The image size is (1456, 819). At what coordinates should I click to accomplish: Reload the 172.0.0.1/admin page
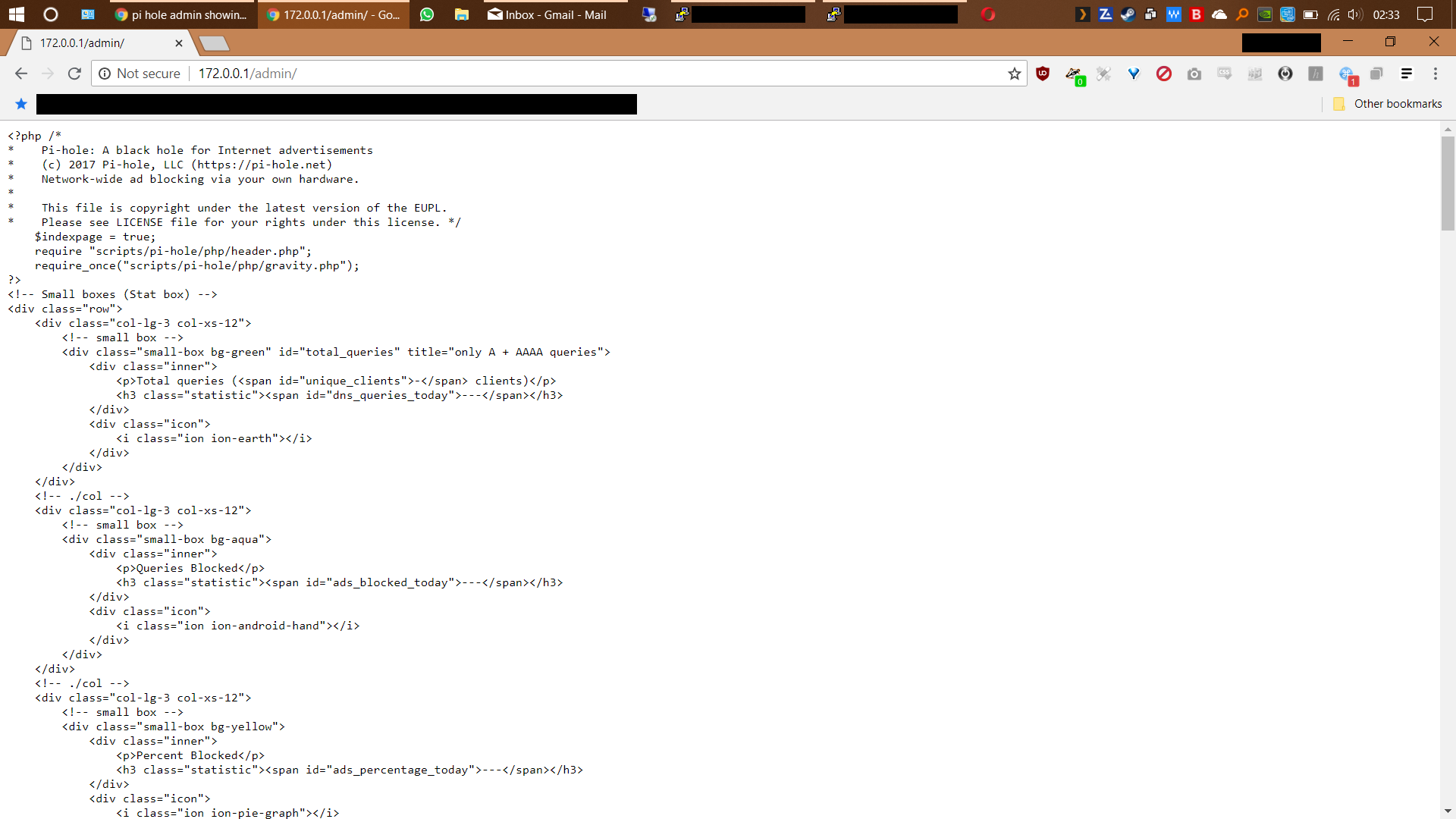[x=74, y=74]
